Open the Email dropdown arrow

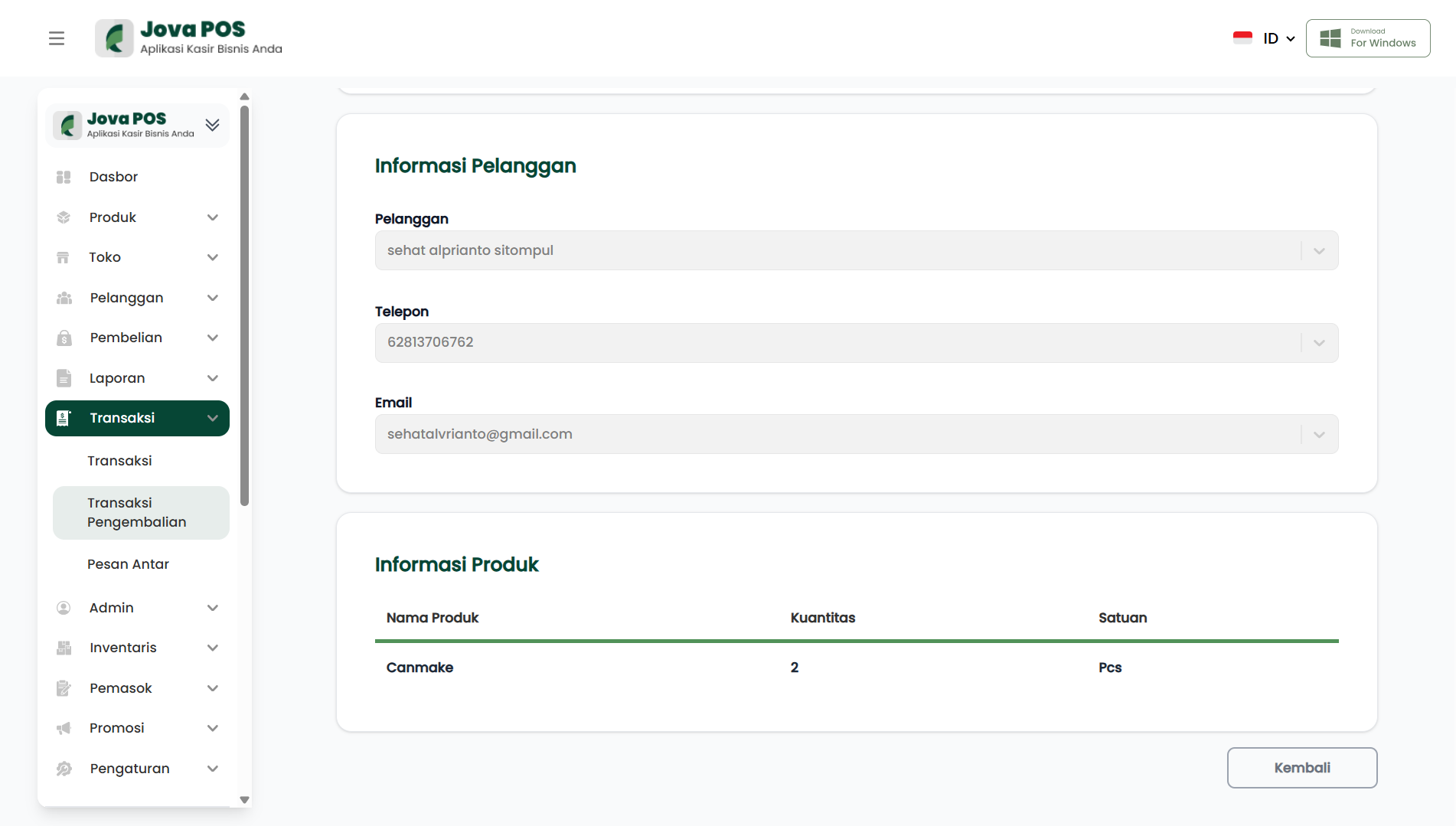pyautogui.click(x=1318, y=435)
